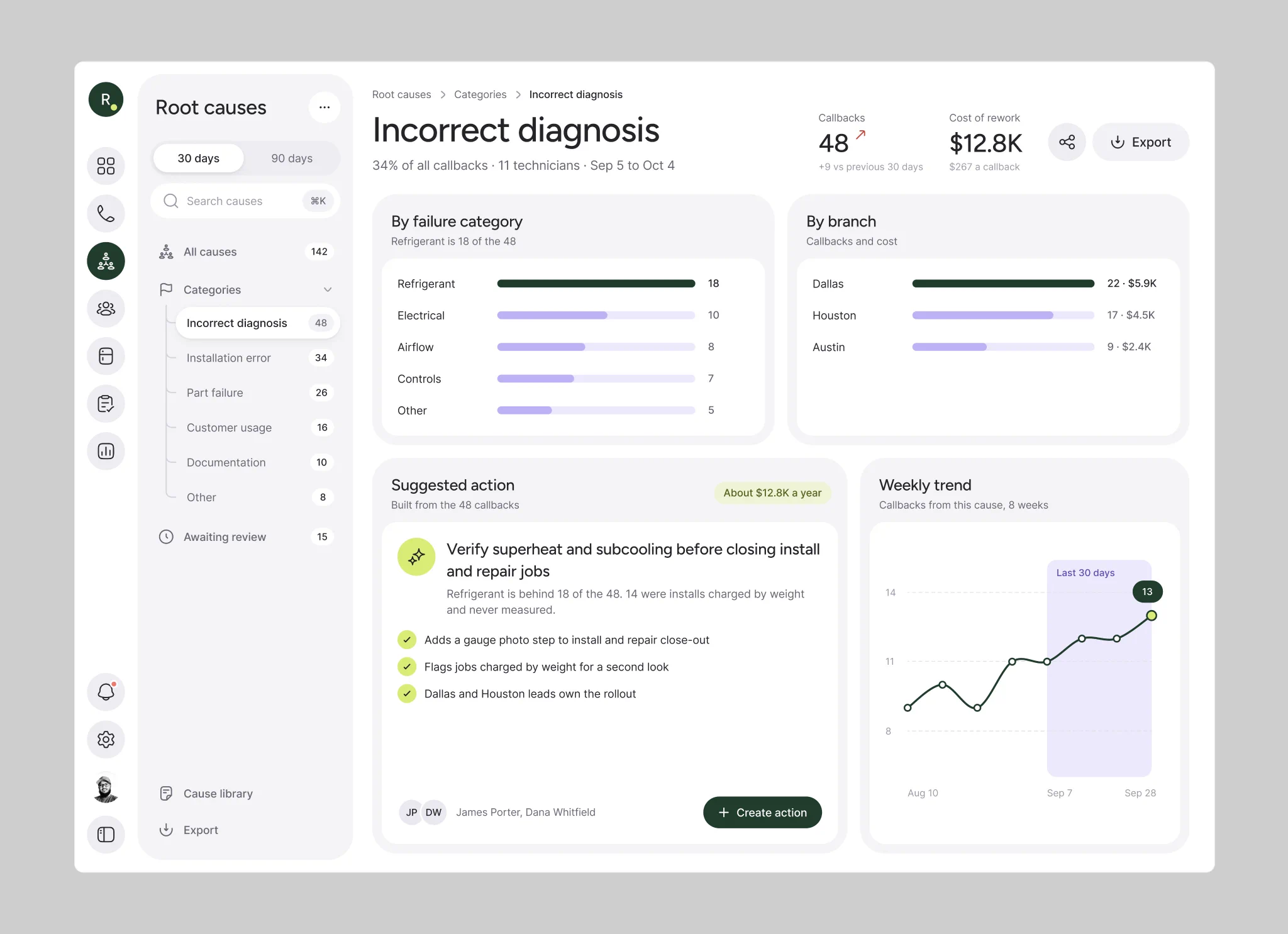Toggle the Dallas and Houston leads checkmark
The height and width of the screenshot is (934, 1288).
407,694
